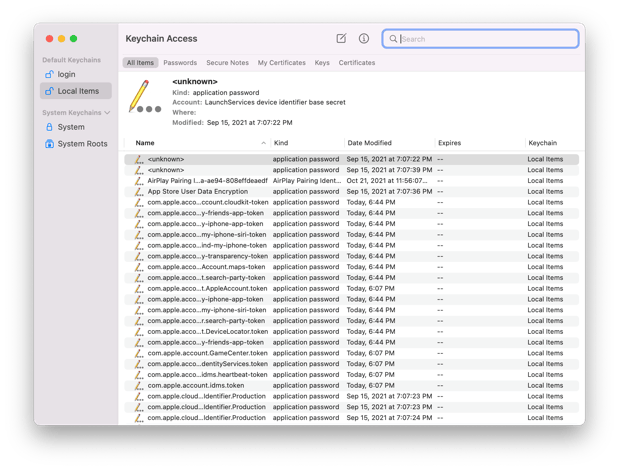Select the login keychain unlocked padlock icon
Viewport: 619px width, 470px height.
point(49,74)
